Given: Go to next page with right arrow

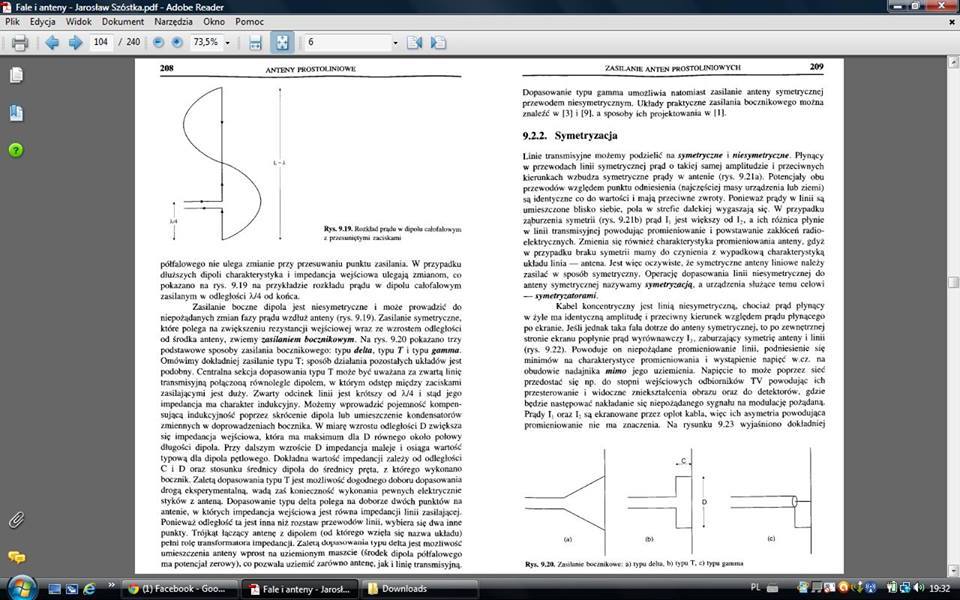Looking at the screenshot, I should pos(75,42).
